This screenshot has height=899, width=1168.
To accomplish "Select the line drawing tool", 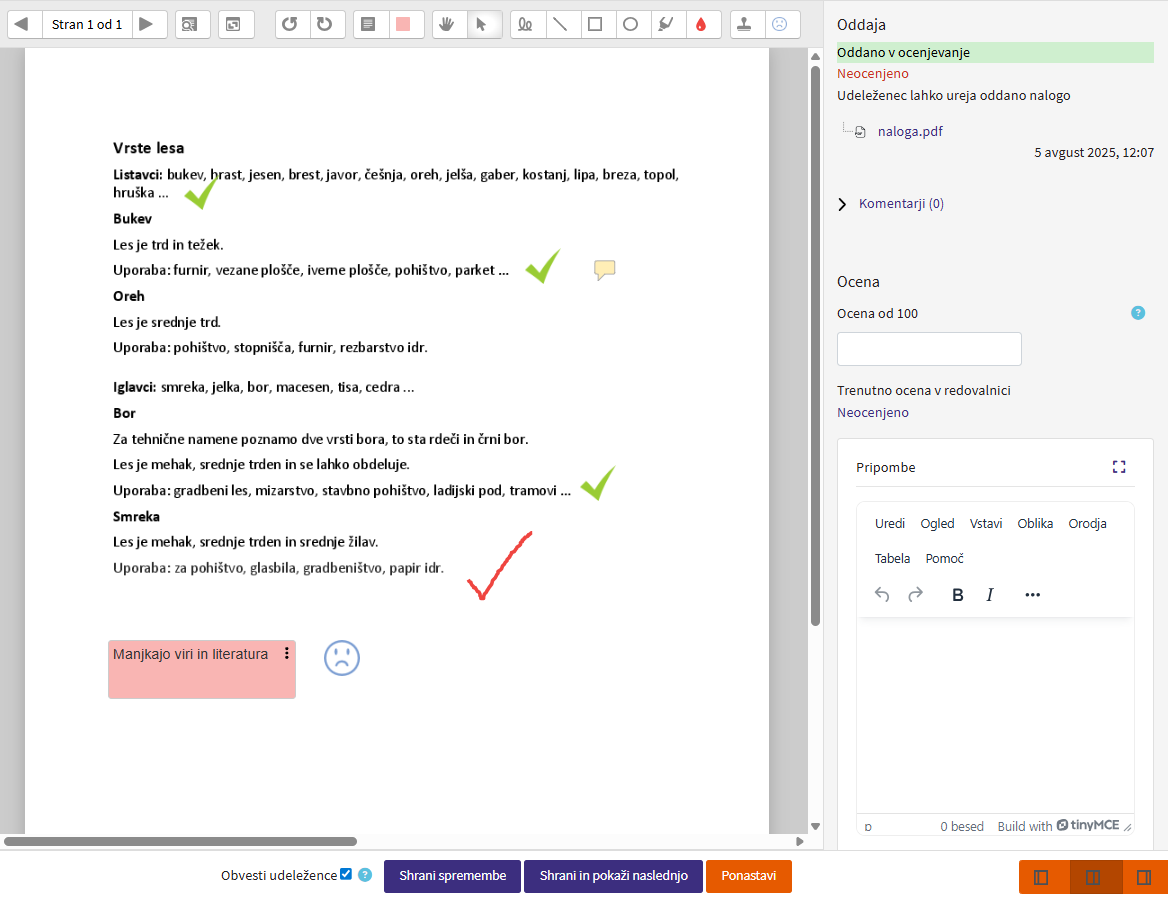I will 561,24.
